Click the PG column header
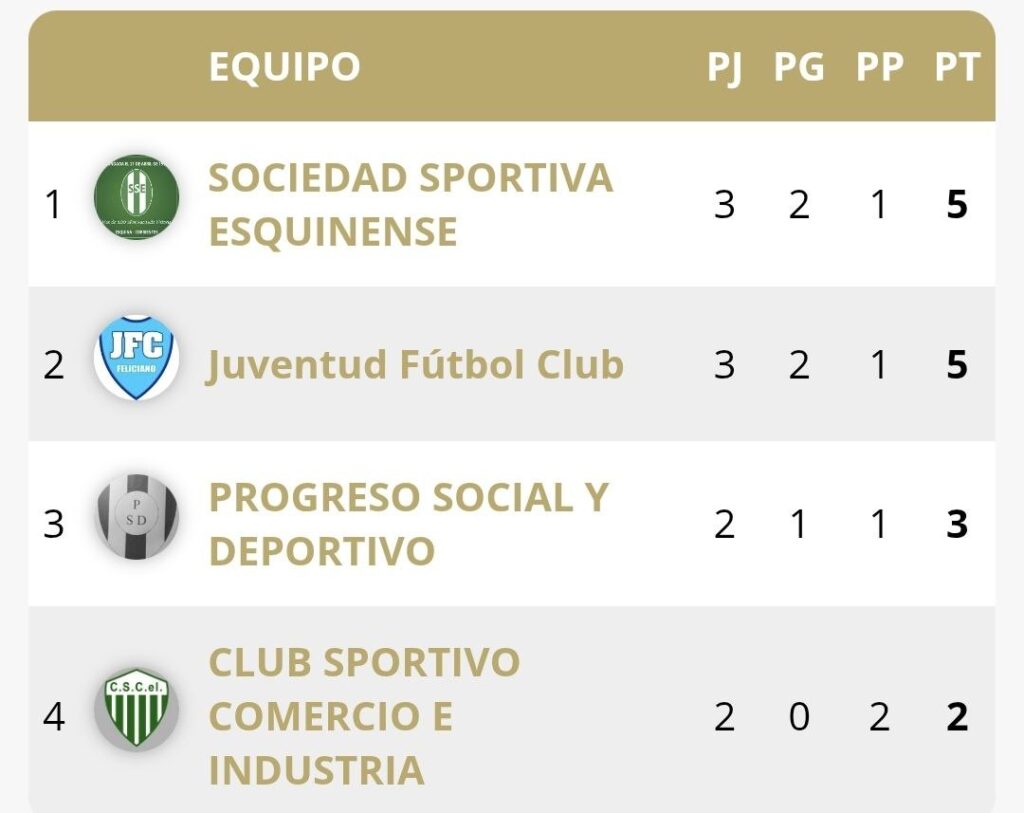The height and width of the screenshot is (813, 1024). 799,67
